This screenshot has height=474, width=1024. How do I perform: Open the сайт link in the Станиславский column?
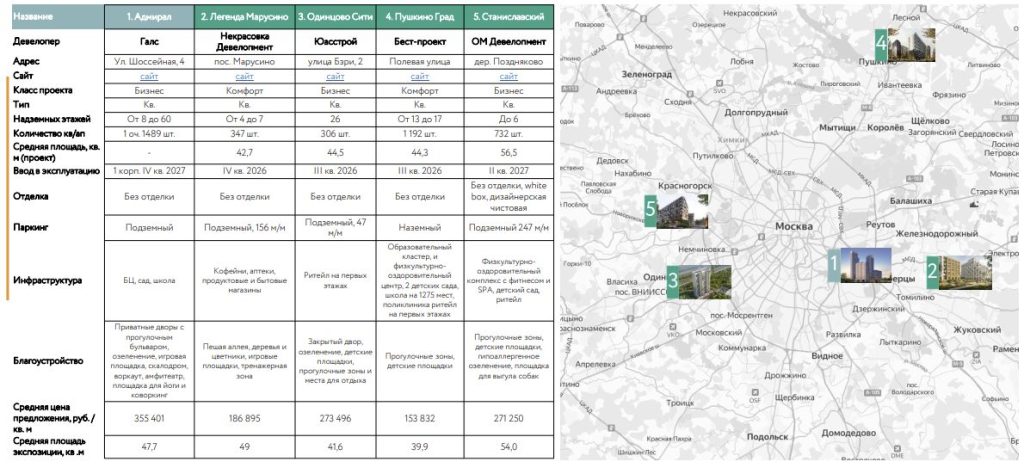coord(509,76)
